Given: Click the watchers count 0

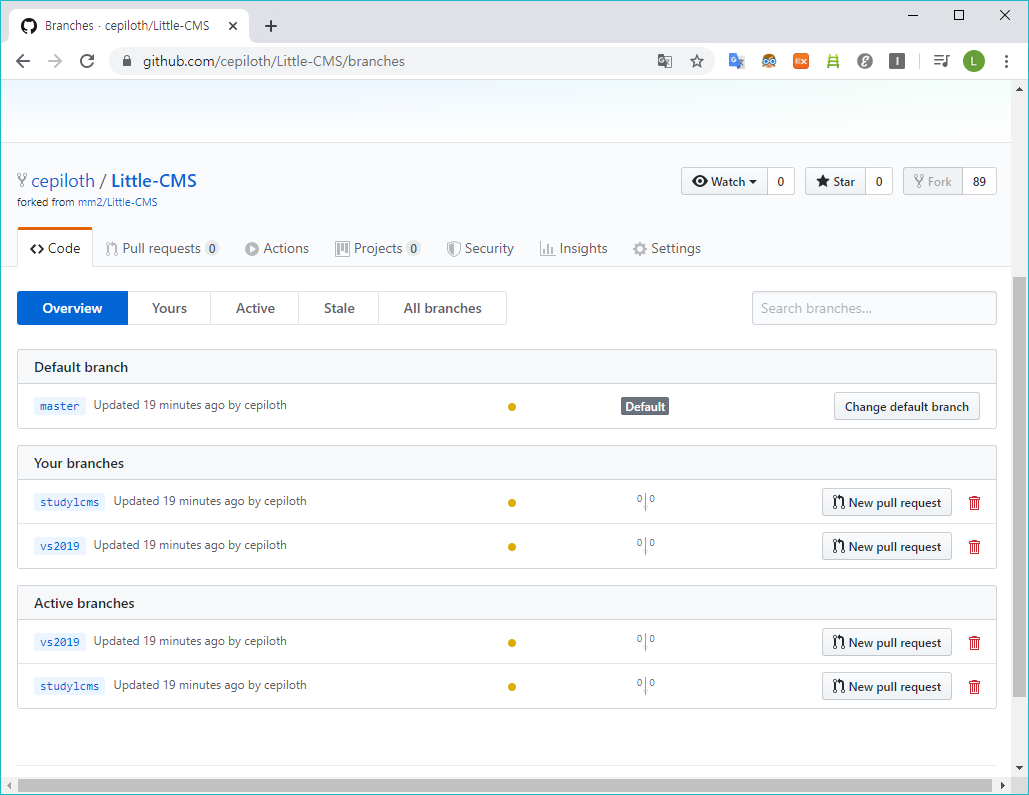Looking at the screenshot, I should click(781, 182).
